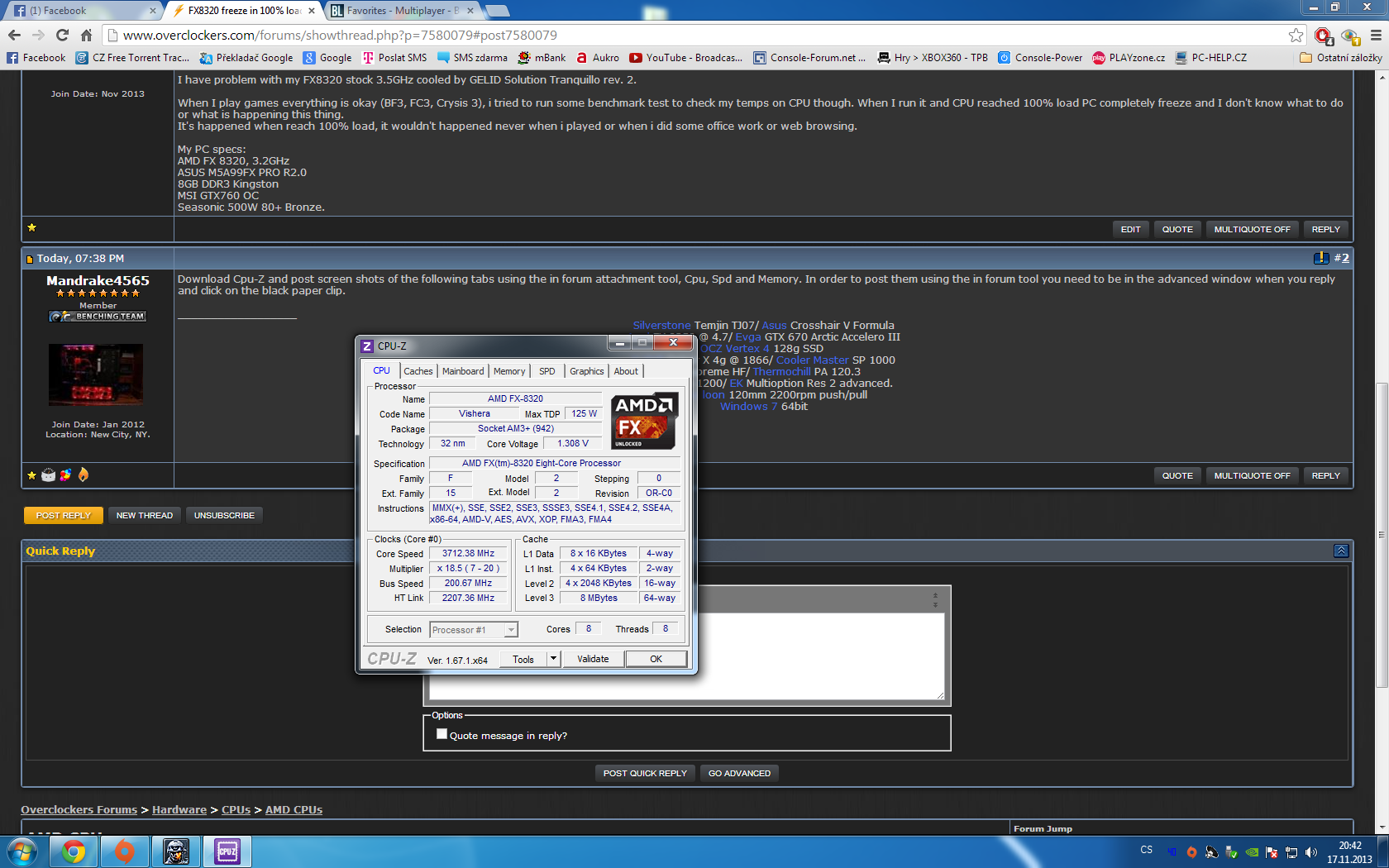
Task: Open the Facebook bookmark
Action: (36, 58)
